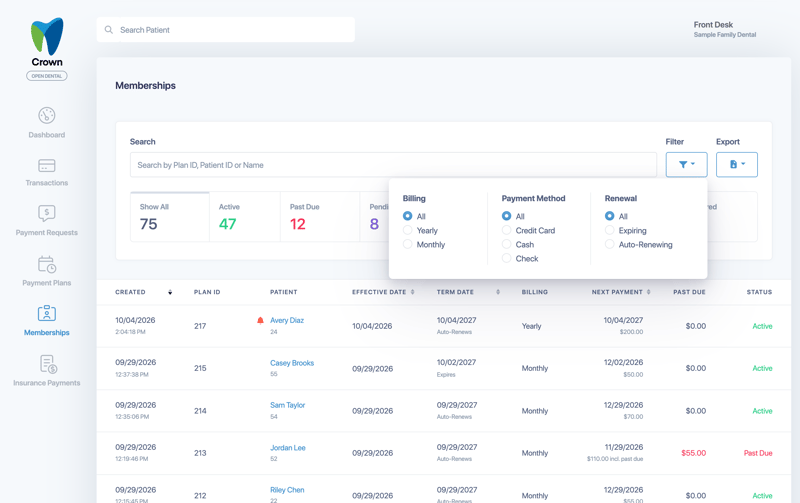Open patient Jordan Lee link
The height and width of the screenshot is (503, 800).
pos(288,448)
